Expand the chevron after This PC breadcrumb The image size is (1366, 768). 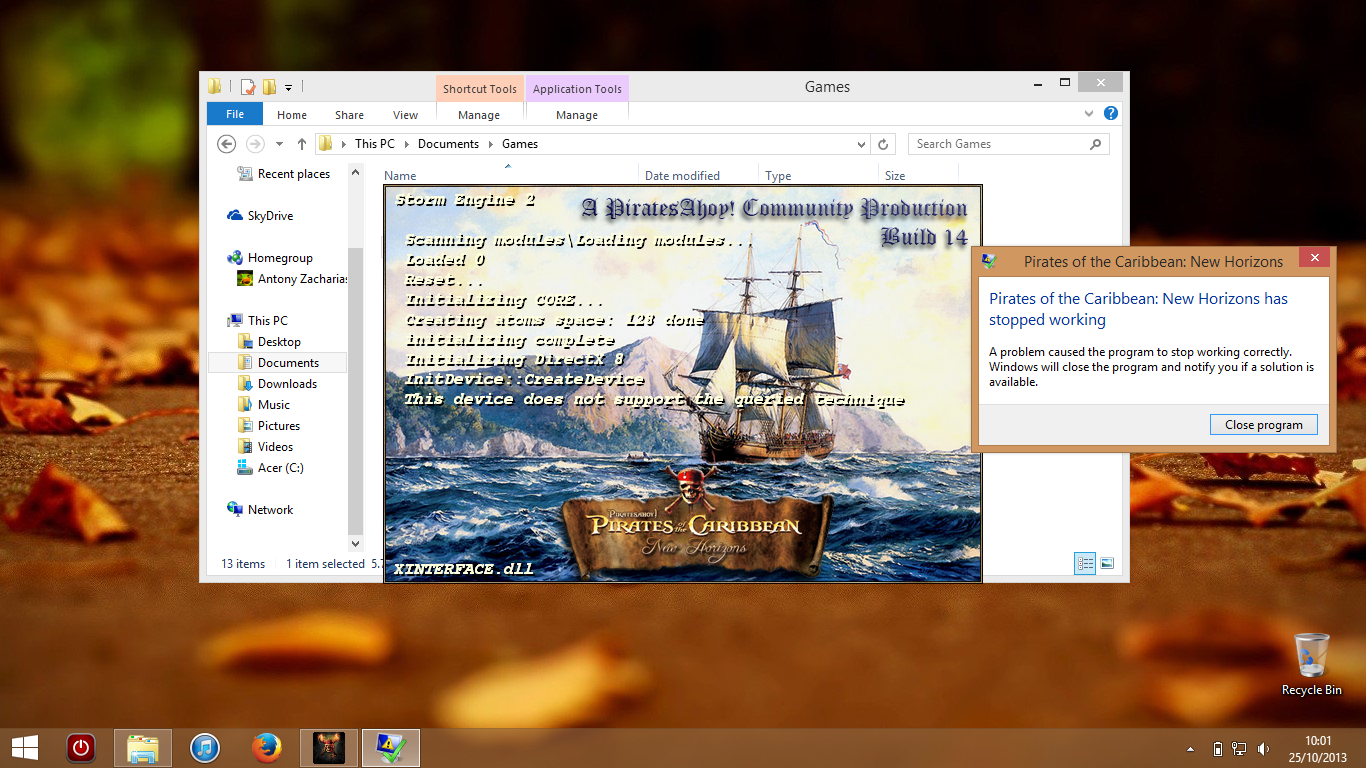(406, 144)
